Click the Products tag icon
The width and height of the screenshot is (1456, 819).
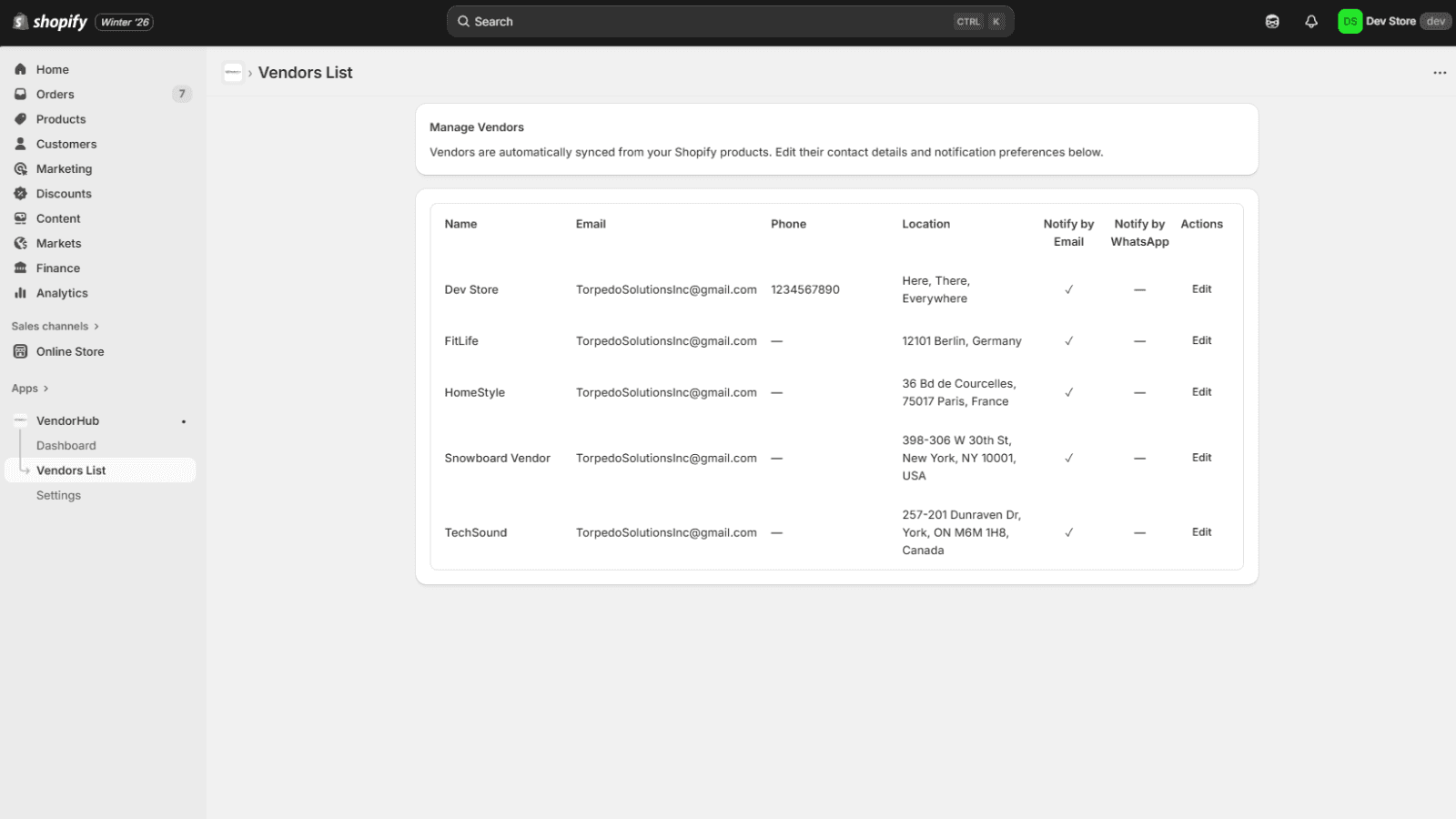tap(20, 119)
